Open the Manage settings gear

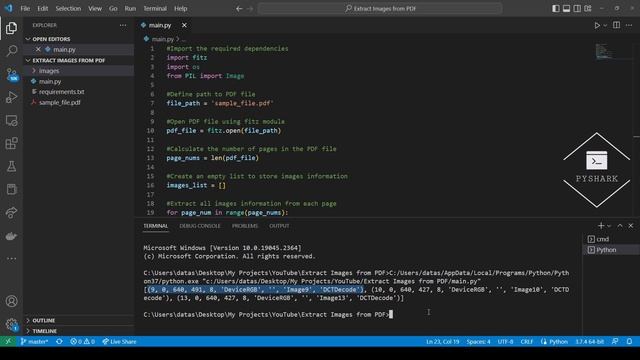point(11,324)
